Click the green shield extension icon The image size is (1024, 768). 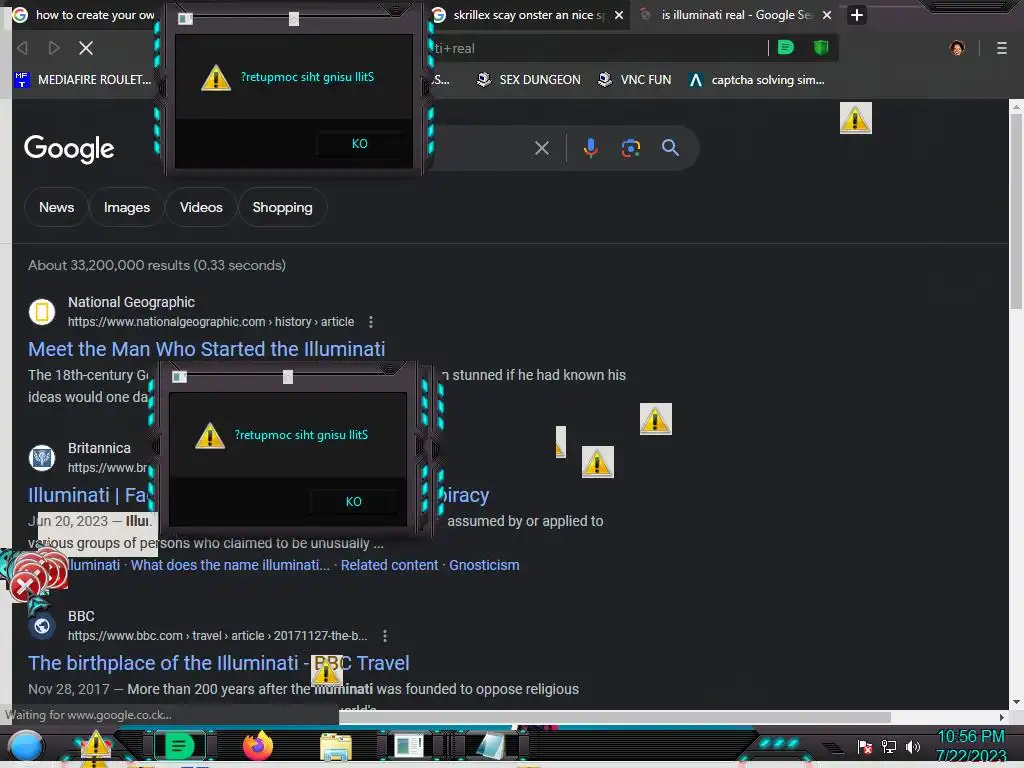pos(821,47)
